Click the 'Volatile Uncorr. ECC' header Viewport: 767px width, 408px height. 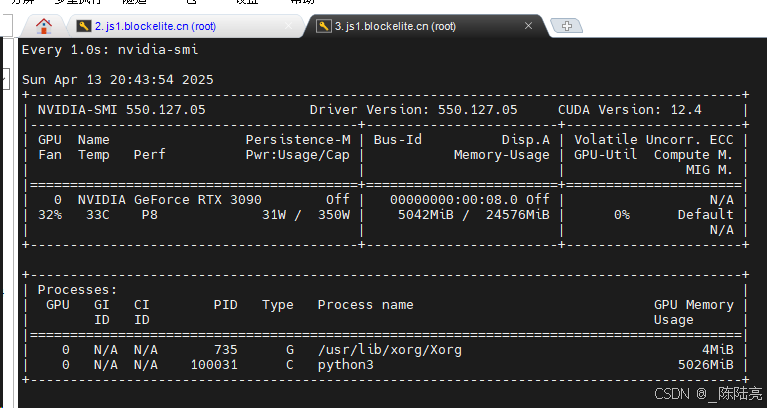[x=654, y=140]
